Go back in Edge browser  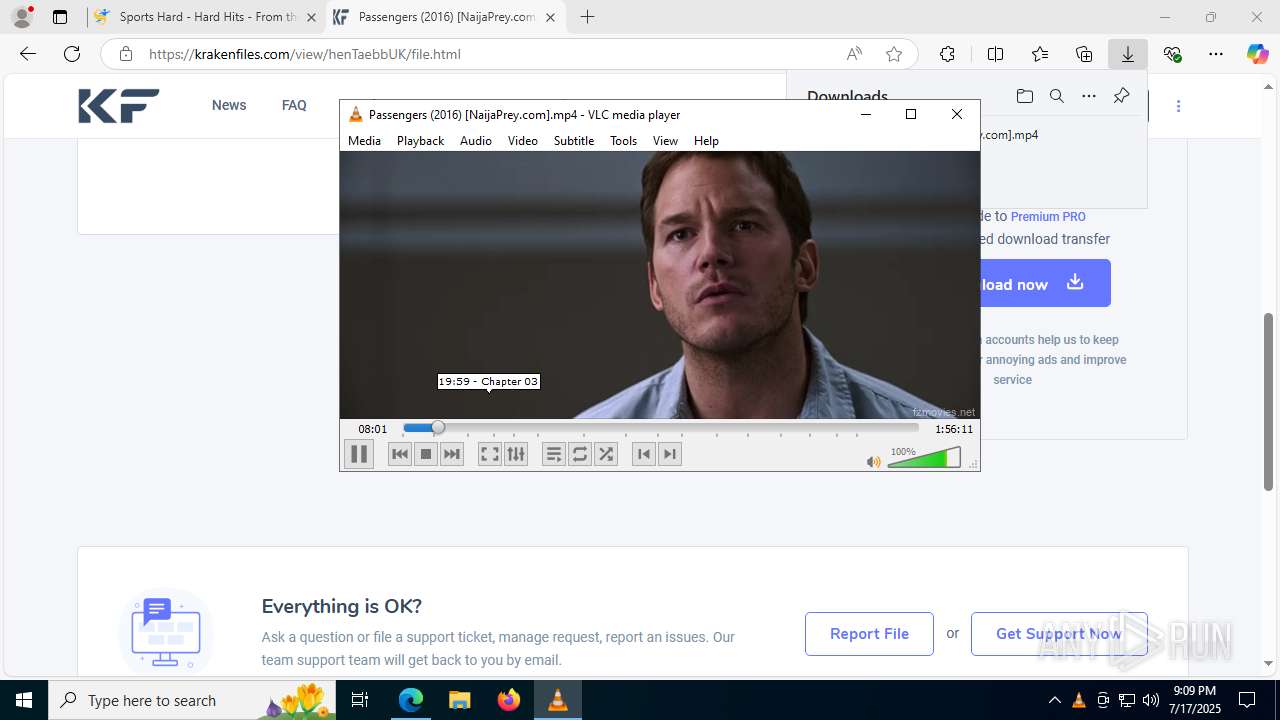28,54
